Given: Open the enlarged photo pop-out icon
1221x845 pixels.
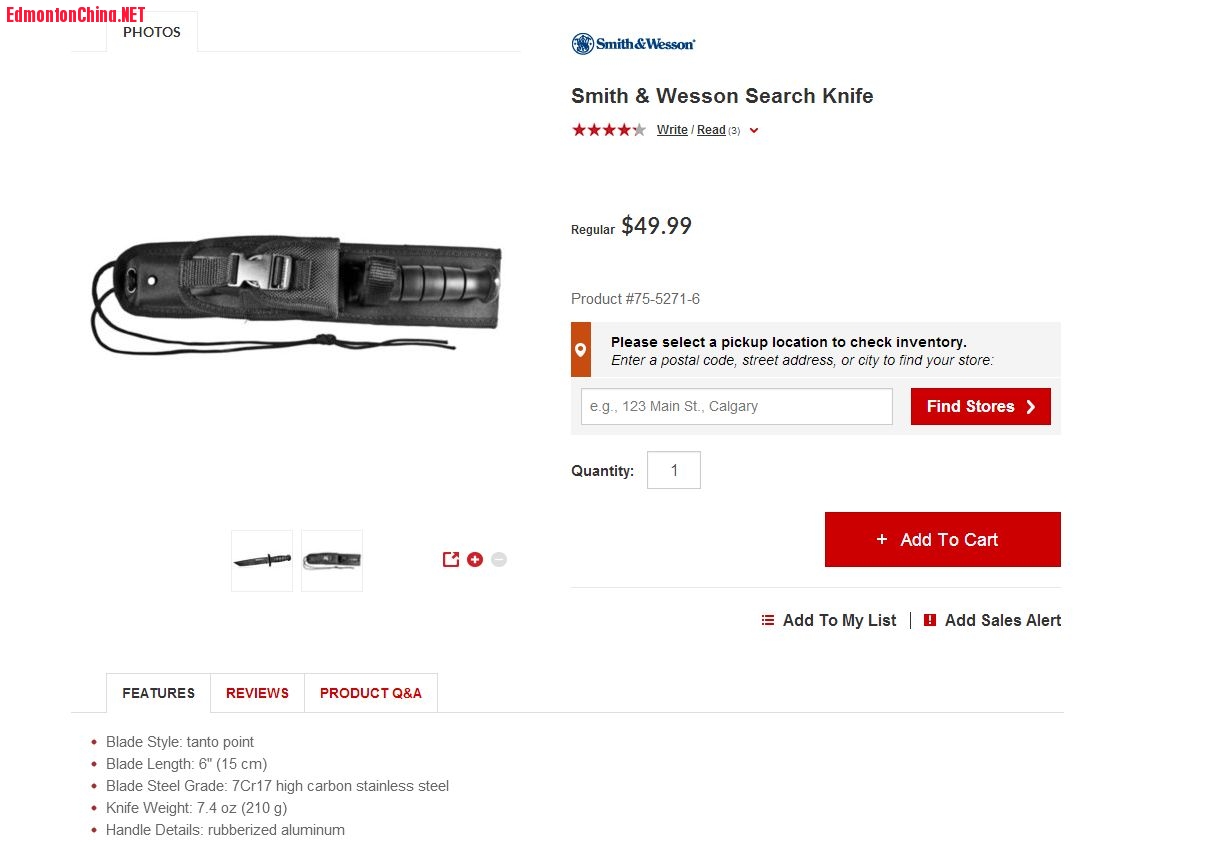Looking at the screenshot, I should (x=451, y=560).
